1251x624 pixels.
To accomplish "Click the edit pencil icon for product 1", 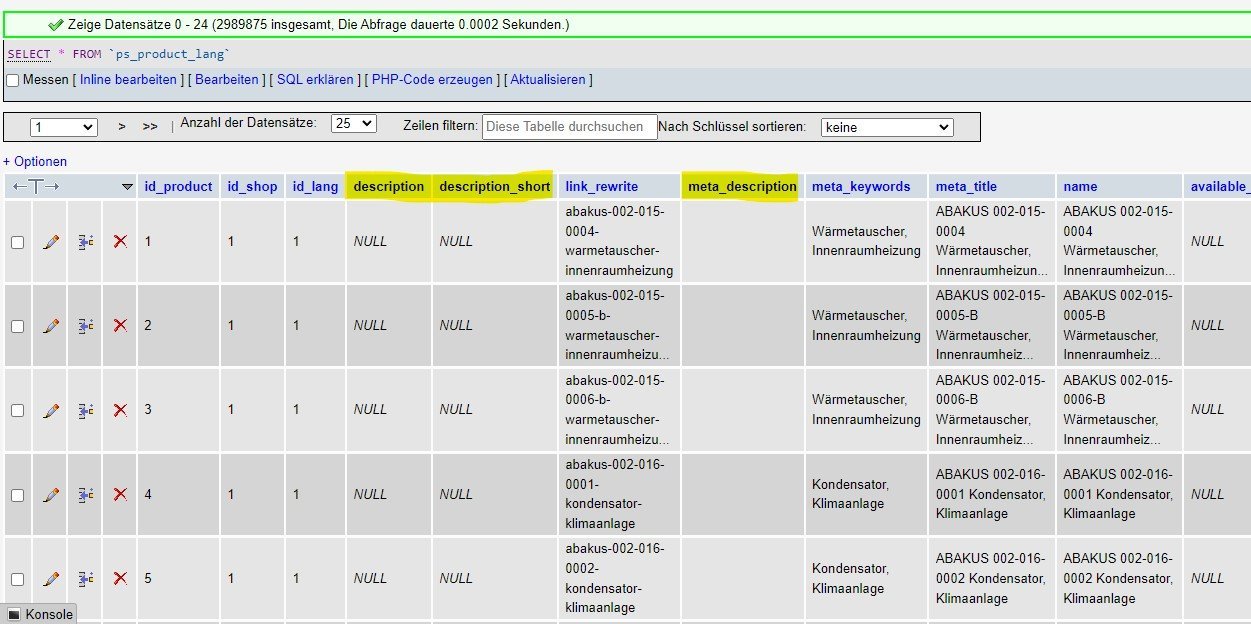I will pyautogui.click(x=51, y=242).
